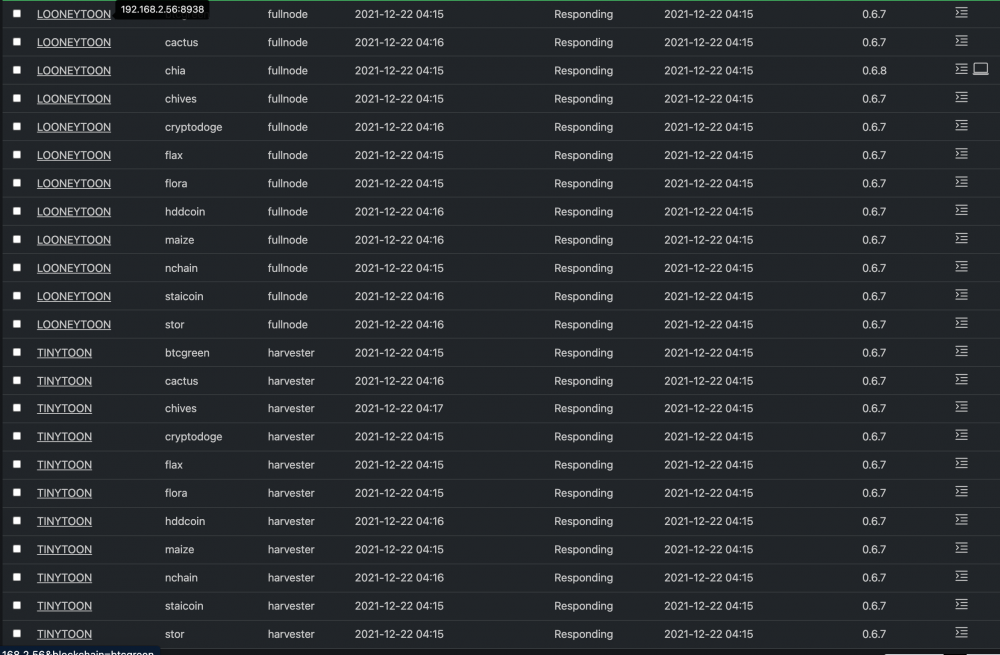The image size is (1000, 655).
Task: Open log icon for LOONEYTOON maize row
Action: coord(961,238)
